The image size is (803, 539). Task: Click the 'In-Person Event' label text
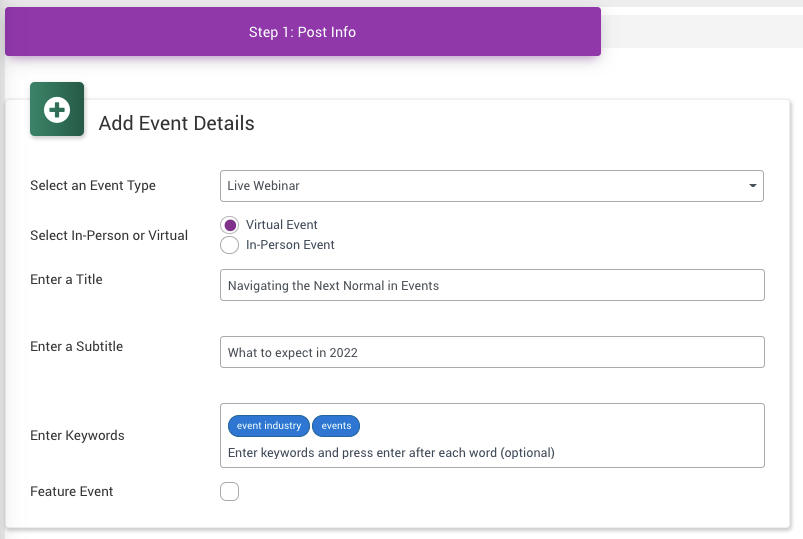pos(290,245)
